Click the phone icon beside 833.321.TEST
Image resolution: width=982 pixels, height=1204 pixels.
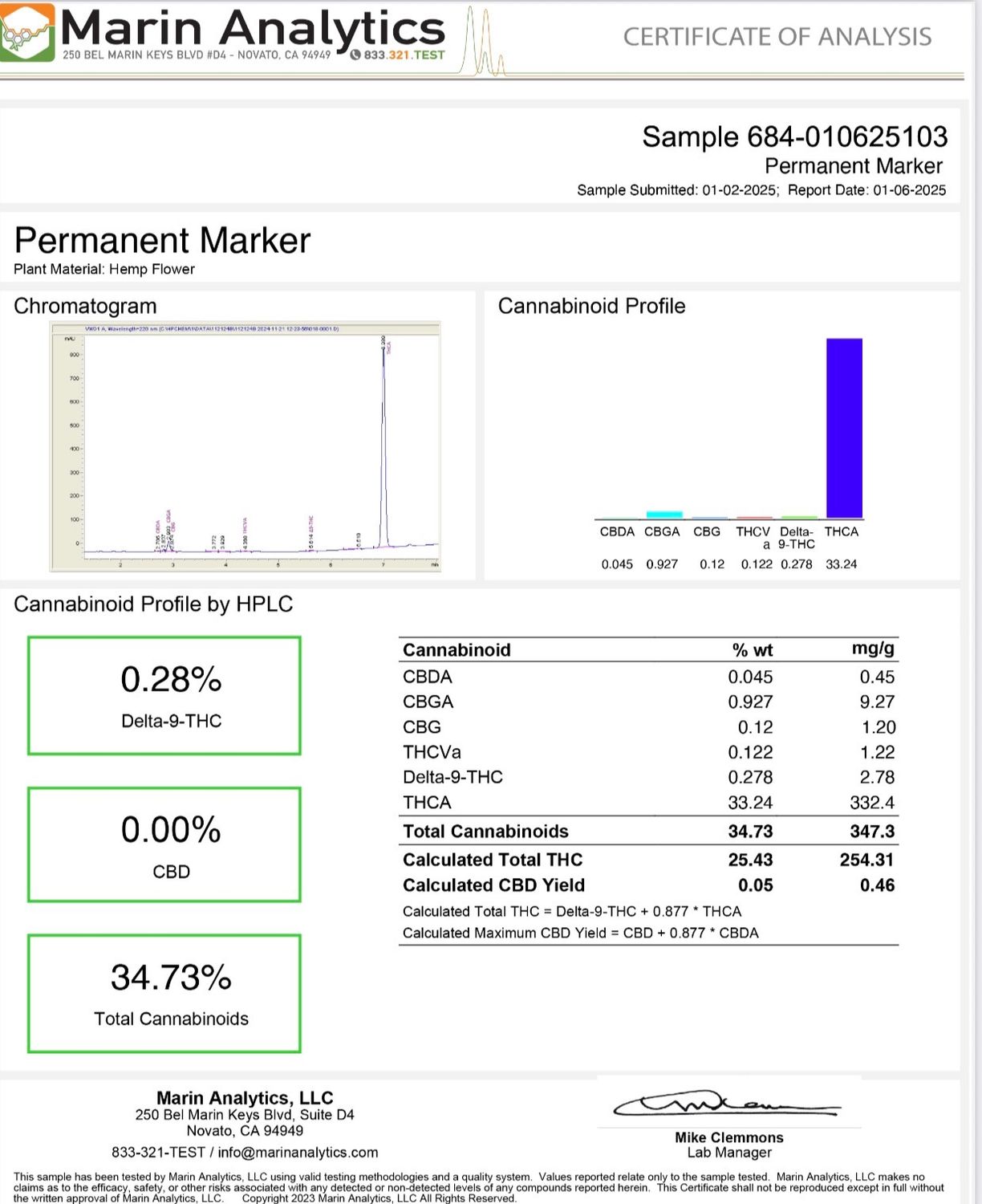355,55
